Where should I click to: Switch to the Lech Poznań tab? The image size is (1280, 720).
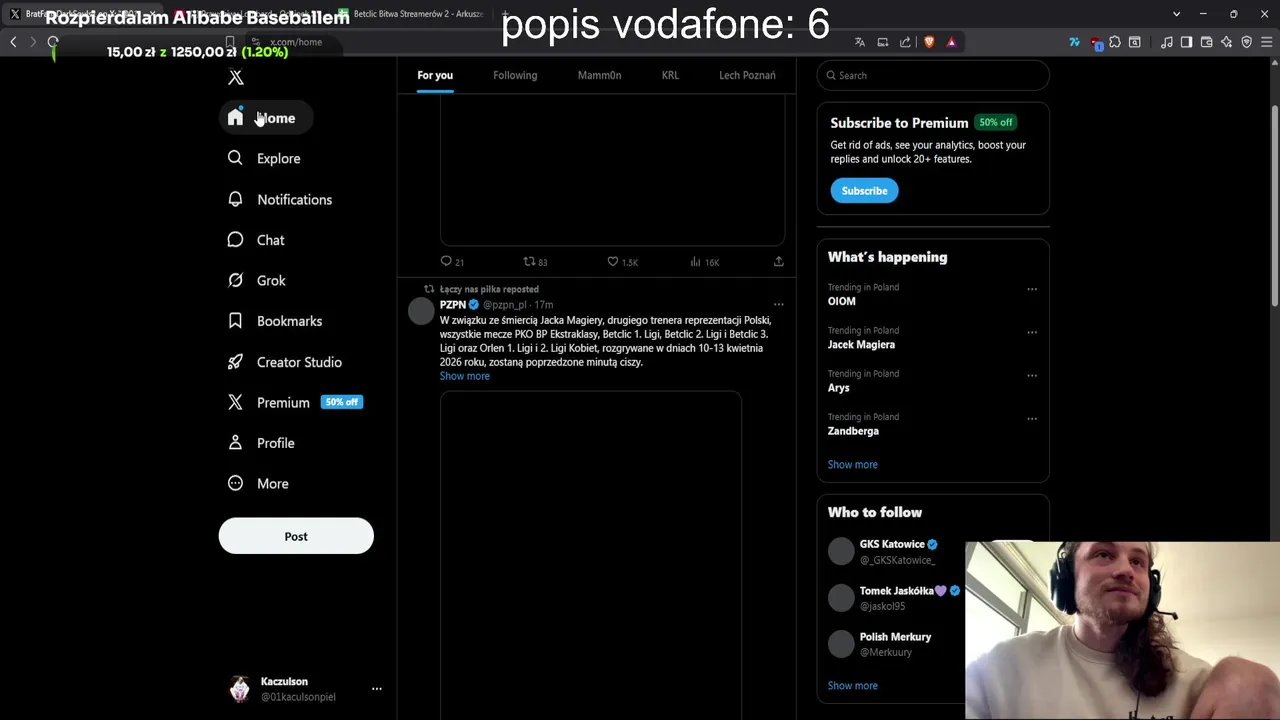747,75
